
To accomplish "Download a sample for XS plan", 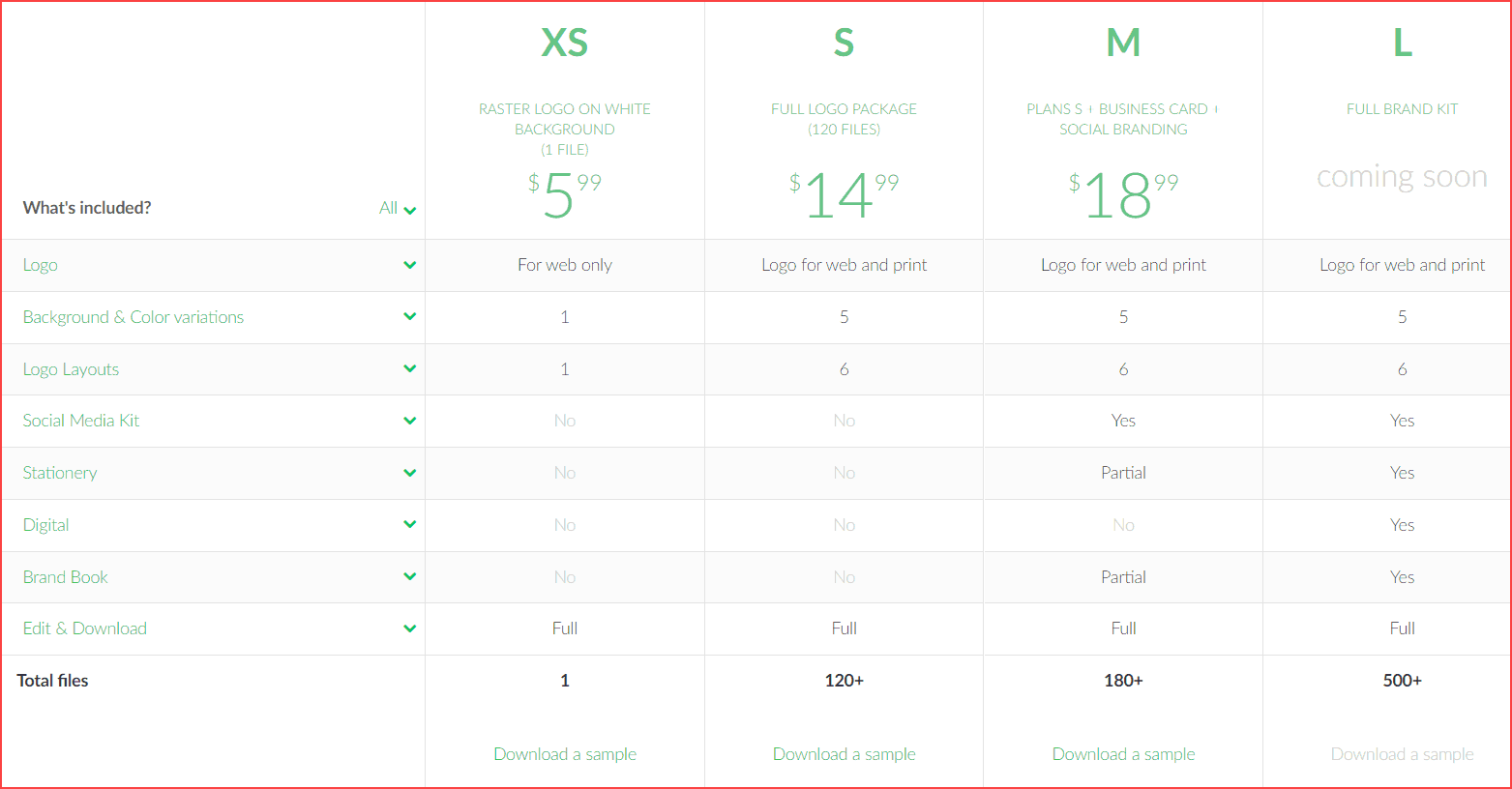I will [565, 754].
